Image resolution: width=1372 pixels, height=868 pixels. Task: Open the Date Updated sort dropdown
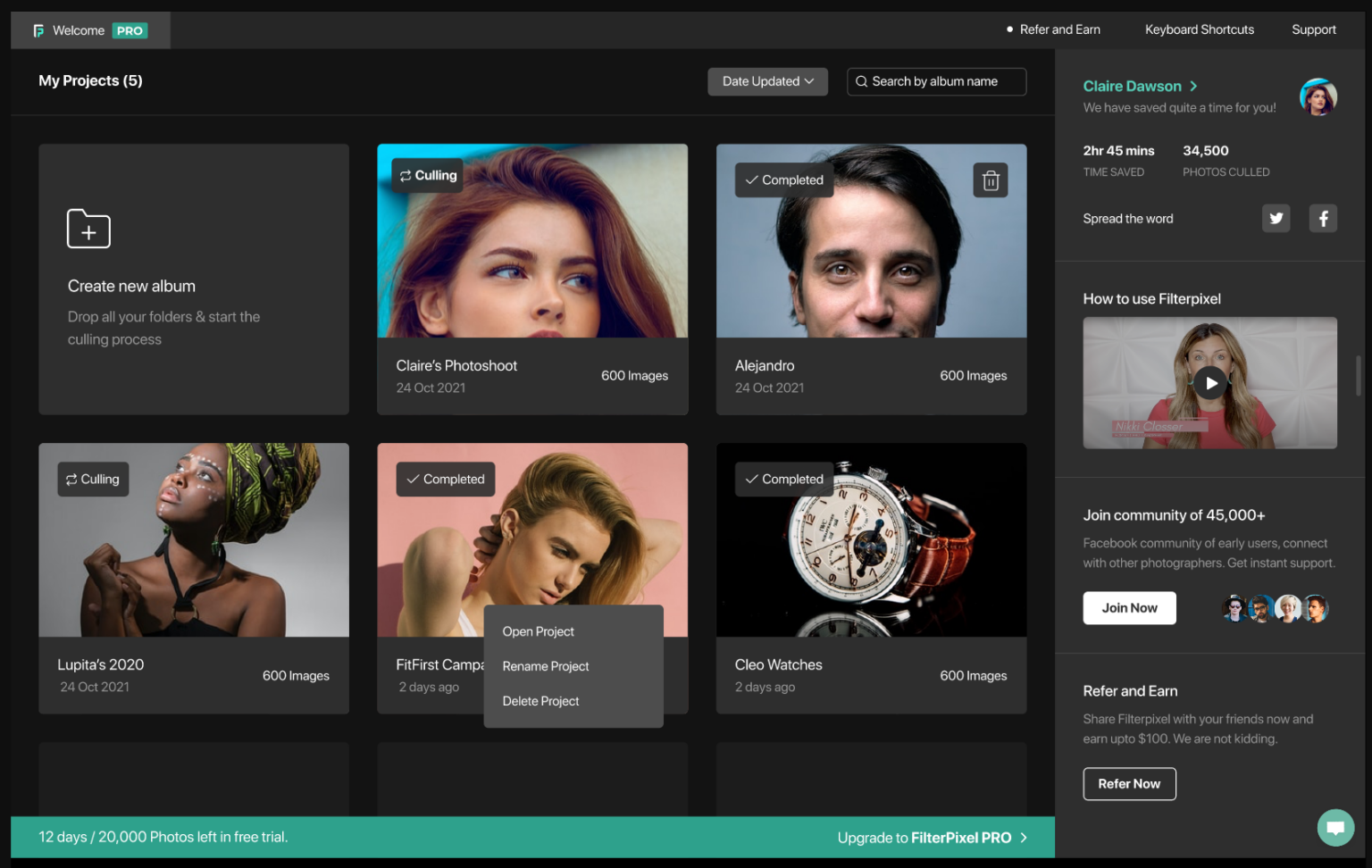coord(766,81)
